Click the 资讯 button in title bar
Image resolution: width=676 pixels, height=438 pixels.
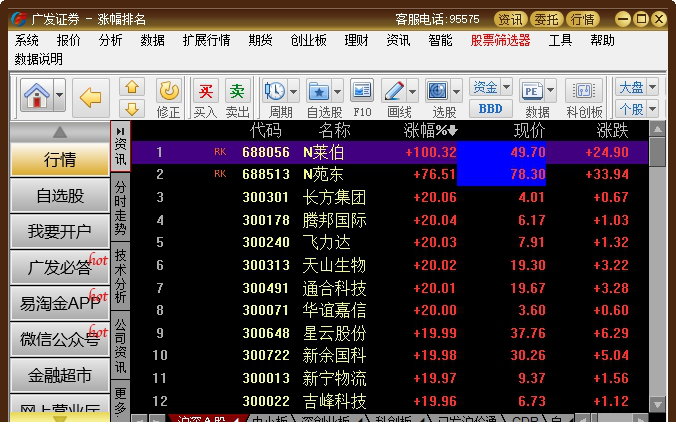pyautogui.click(x=510, y=19)
